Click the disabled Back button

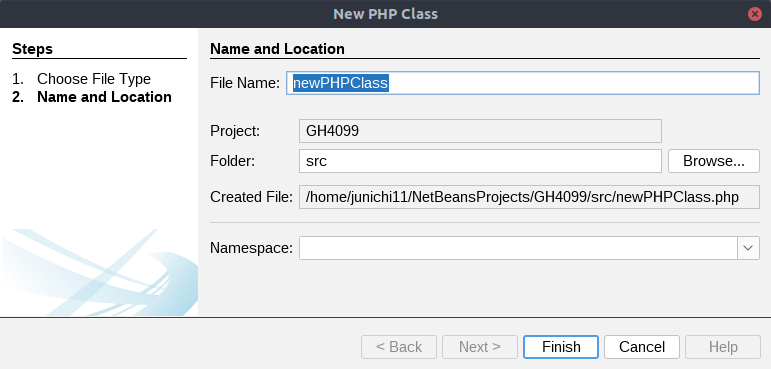(x=399, y=347)
